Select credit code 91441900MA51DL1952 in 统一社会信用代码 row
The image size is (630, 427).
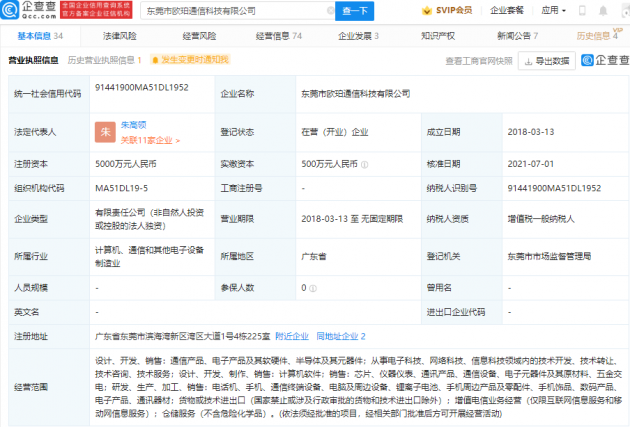[141, 88]
